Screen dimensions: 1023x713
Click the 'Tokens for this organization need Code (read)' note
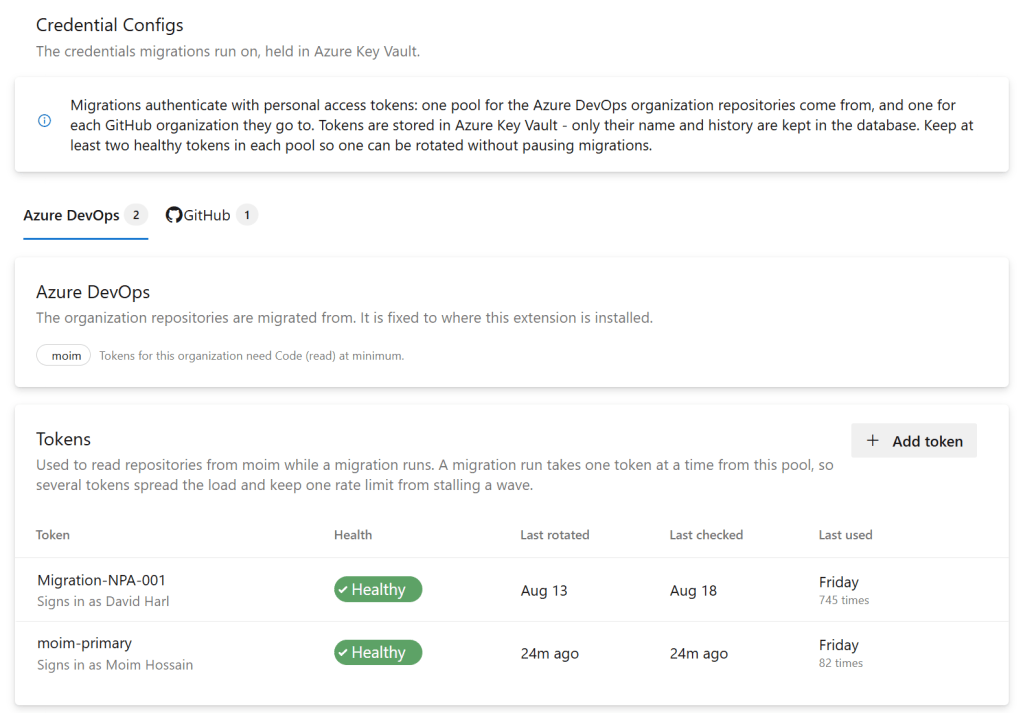pyautogui.click(x=251, y=356)
